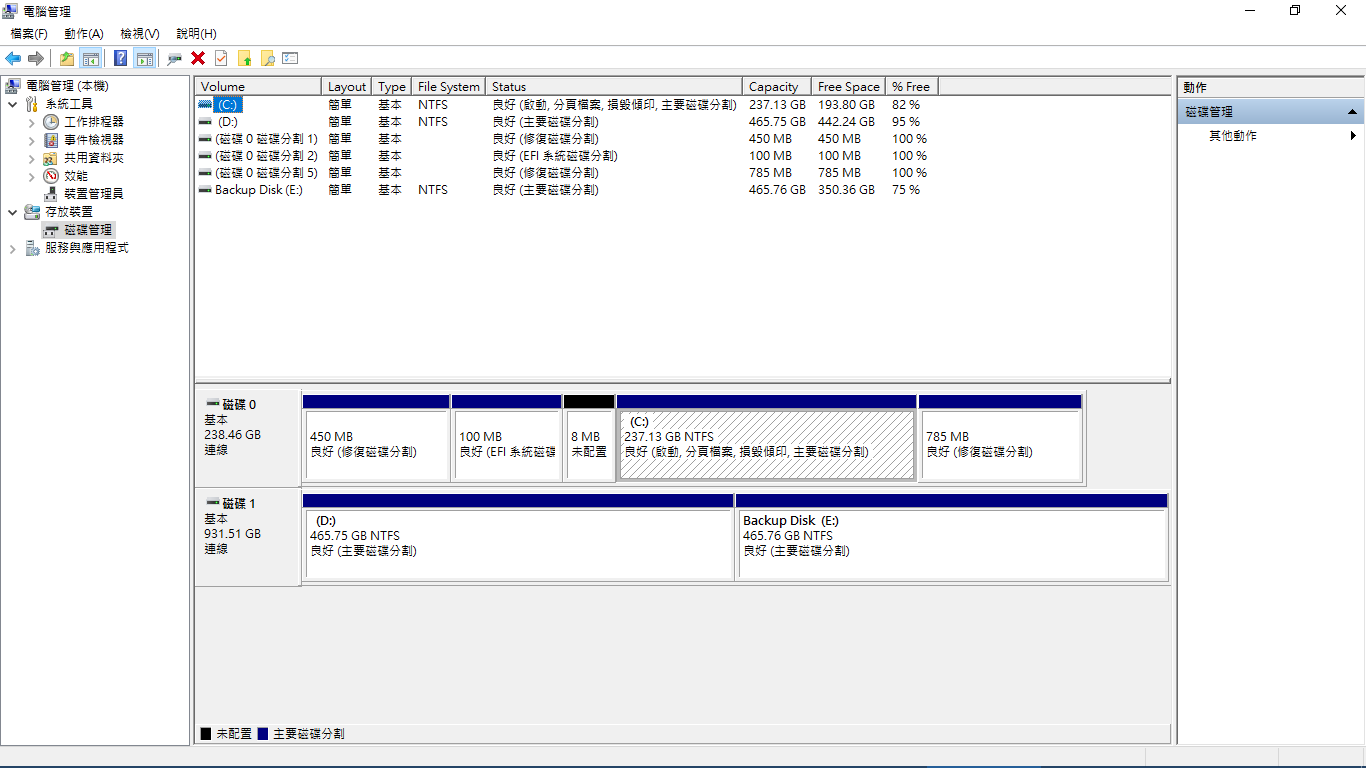Viewport: 1366px width, 768px height.
Task: Expand the 服務與應用程式 tree node
Action: (12, 248)
